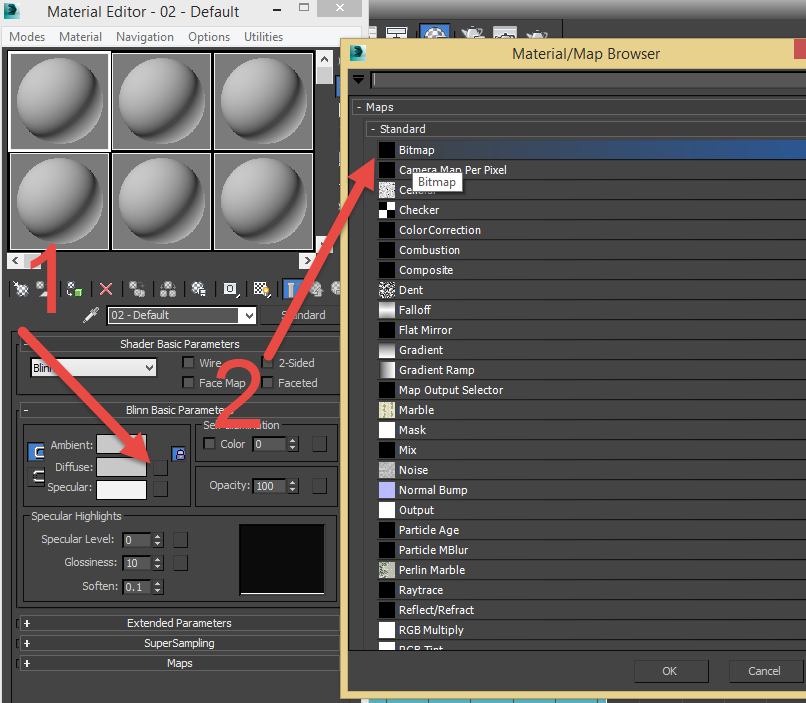Viewport: 806px width, 703px height.
Task: Open the Utilities menu
Action: [x=263, y=37]
